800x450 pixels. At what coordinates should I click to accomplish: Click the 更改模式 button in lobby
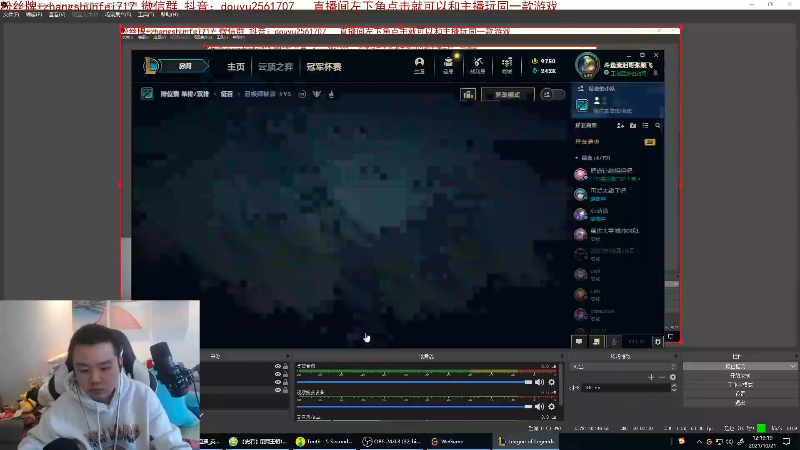click(x=508, y=94)
